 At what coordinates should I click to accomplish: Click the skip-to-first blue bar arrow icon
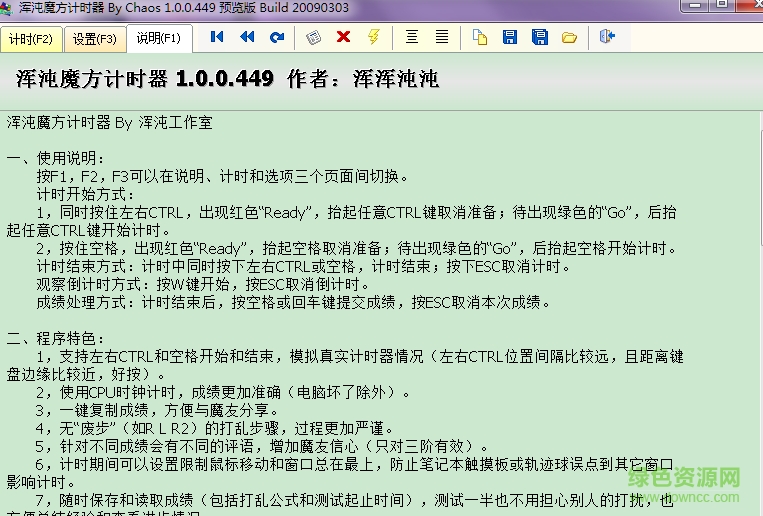[217, 37]
